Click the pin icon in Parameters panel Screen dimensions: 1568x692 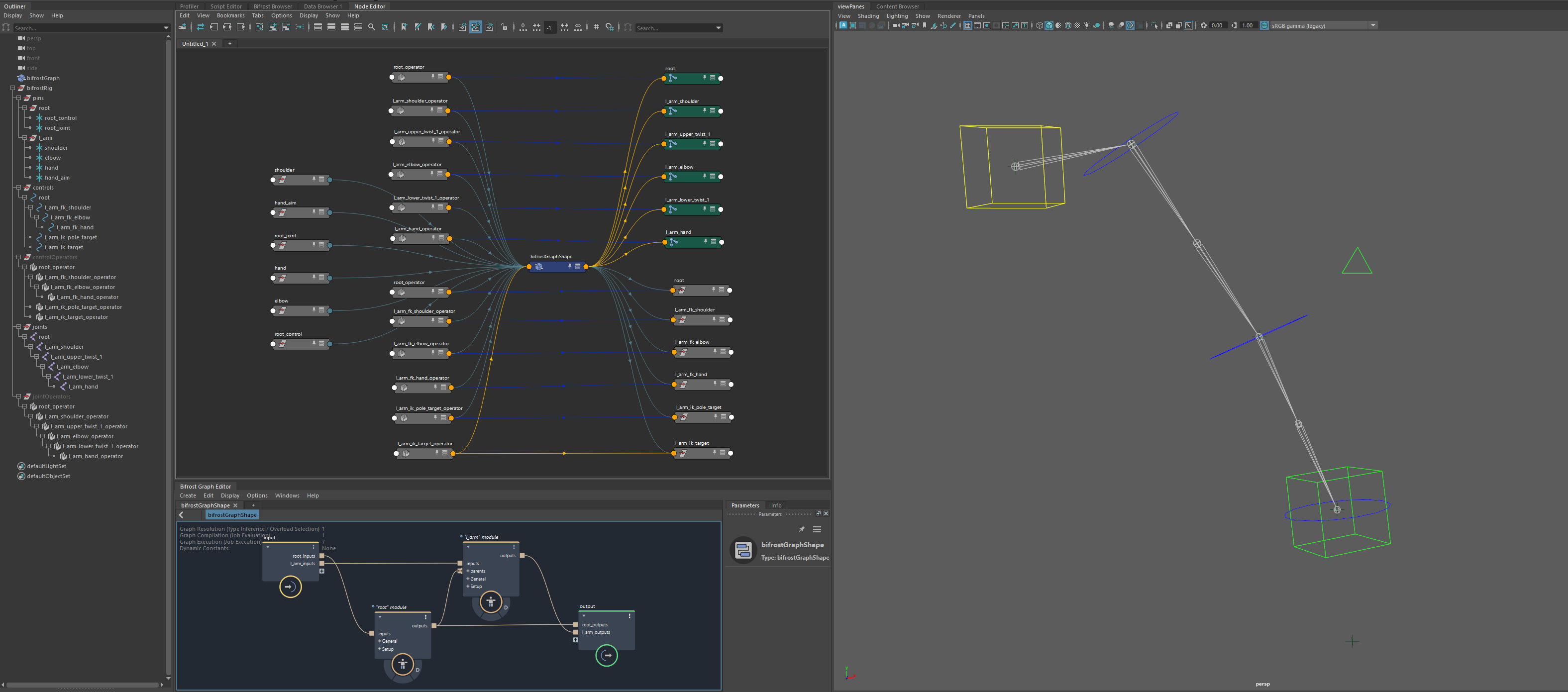(802, 529)
